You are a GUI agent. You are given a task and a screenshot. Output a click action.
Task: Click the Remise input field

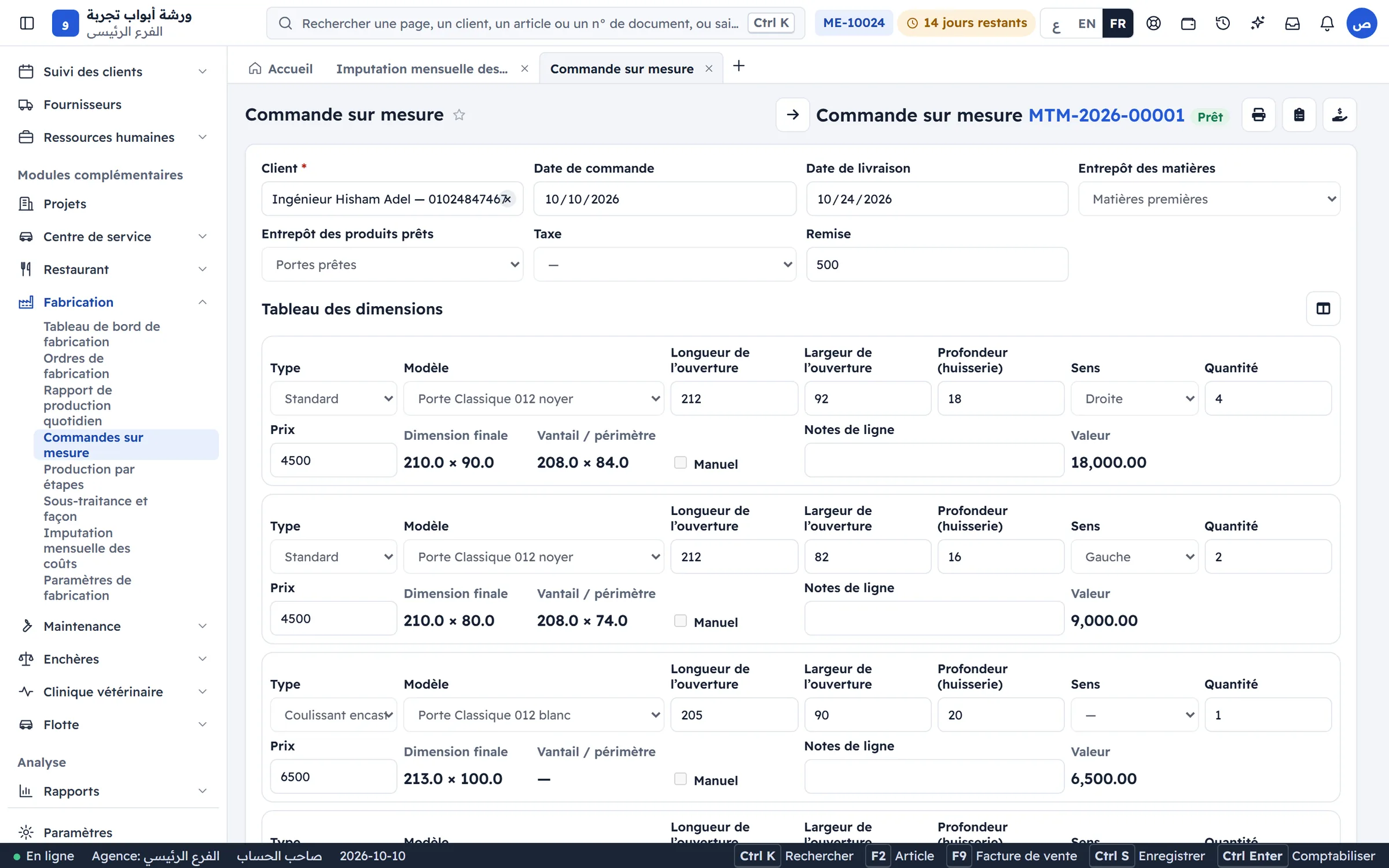point(936,264)
